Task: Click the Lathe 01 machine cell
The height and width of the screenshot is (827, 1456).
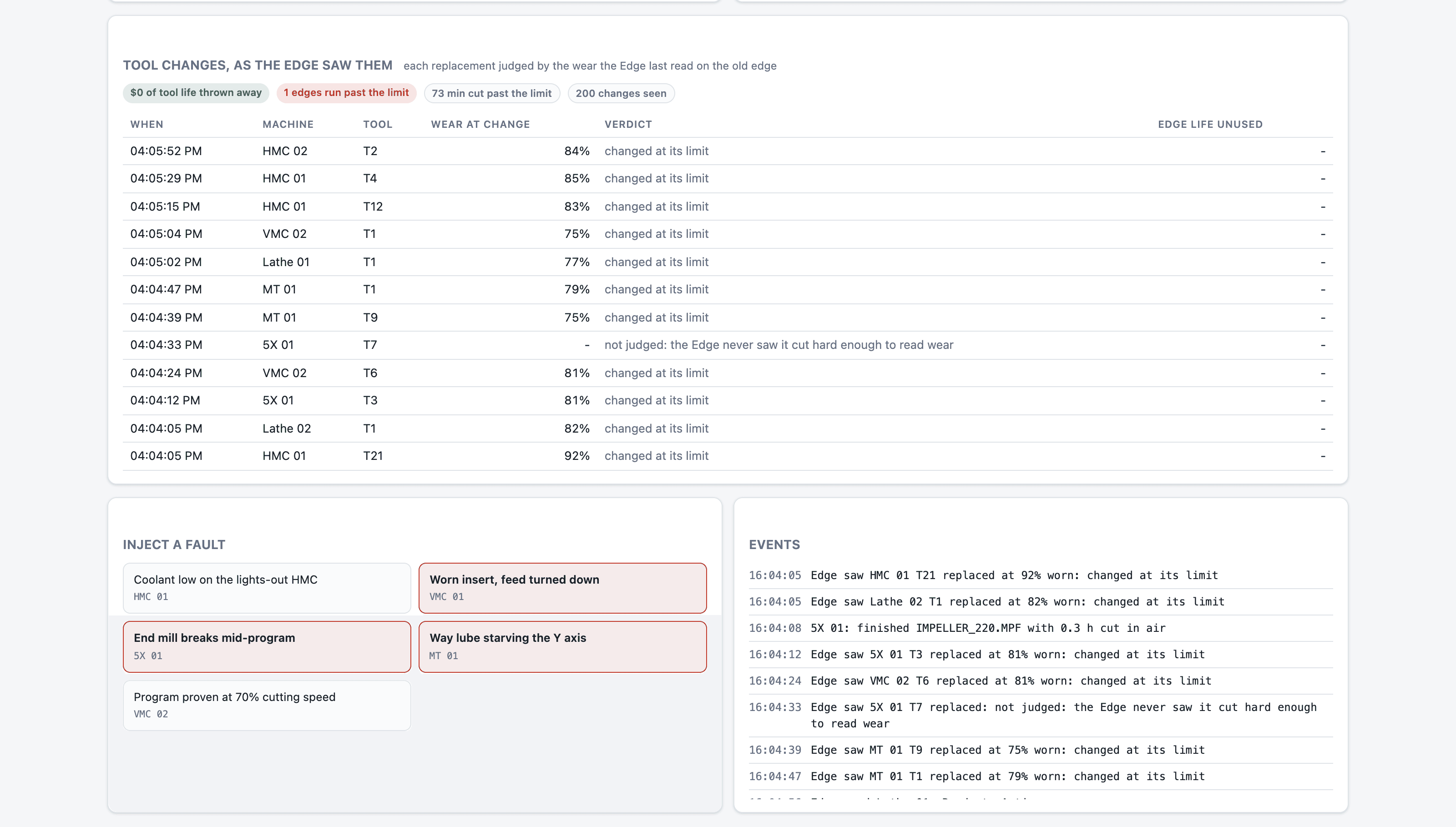Action: pyautogui.click(x=286, y=262)
